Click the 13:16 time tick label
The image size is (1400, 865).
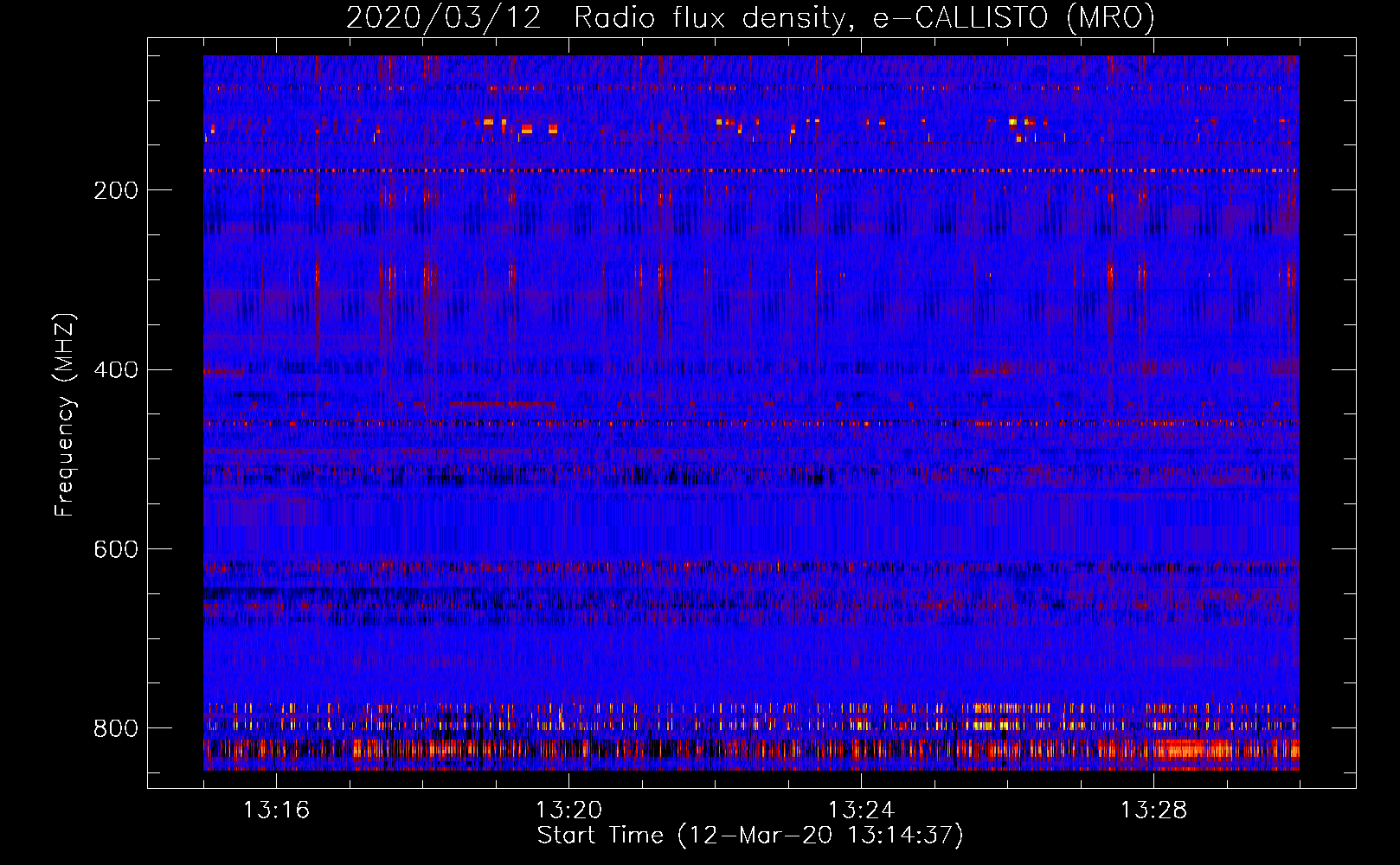(x=276, y=810)
